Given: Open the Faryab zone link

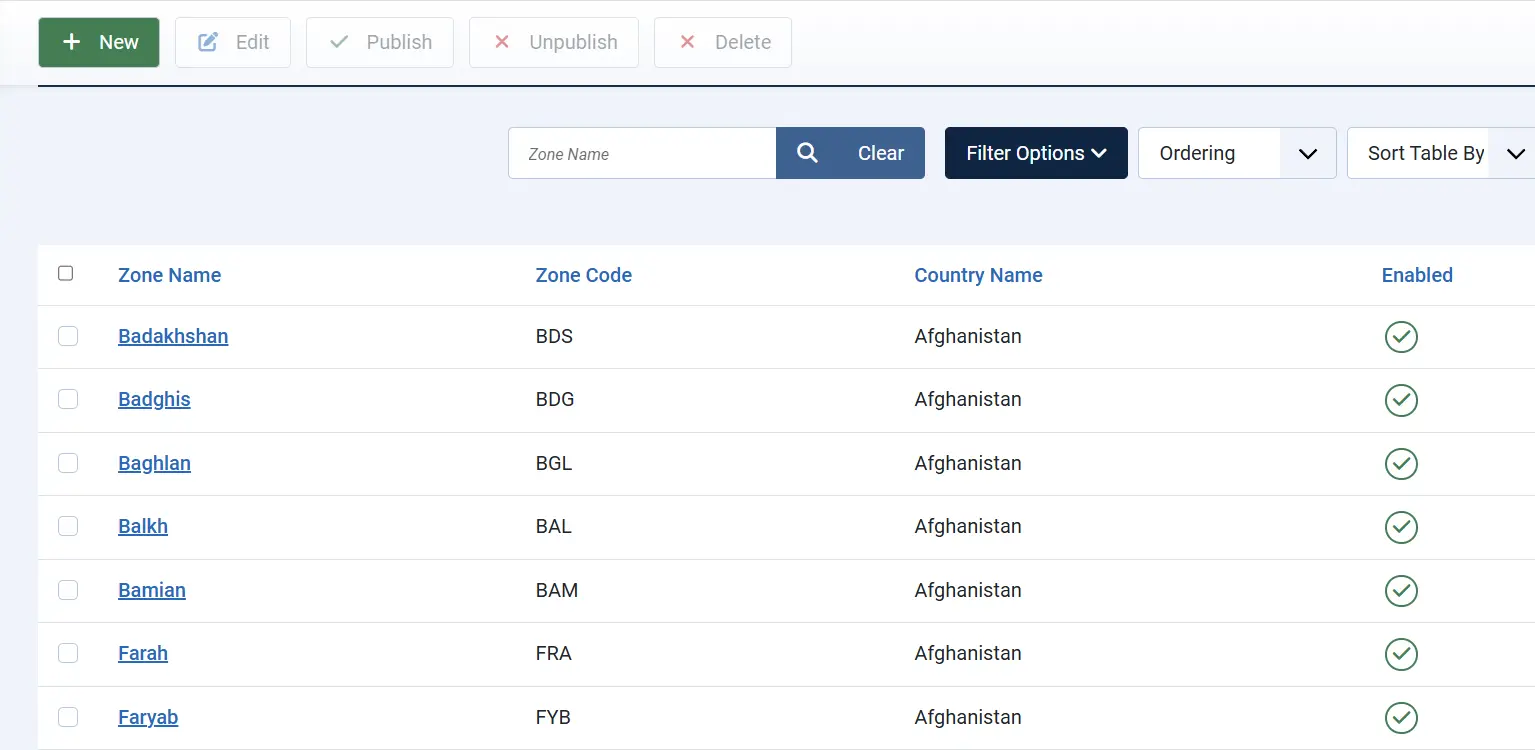Looking at the screenshot, I should pos(148,717).
